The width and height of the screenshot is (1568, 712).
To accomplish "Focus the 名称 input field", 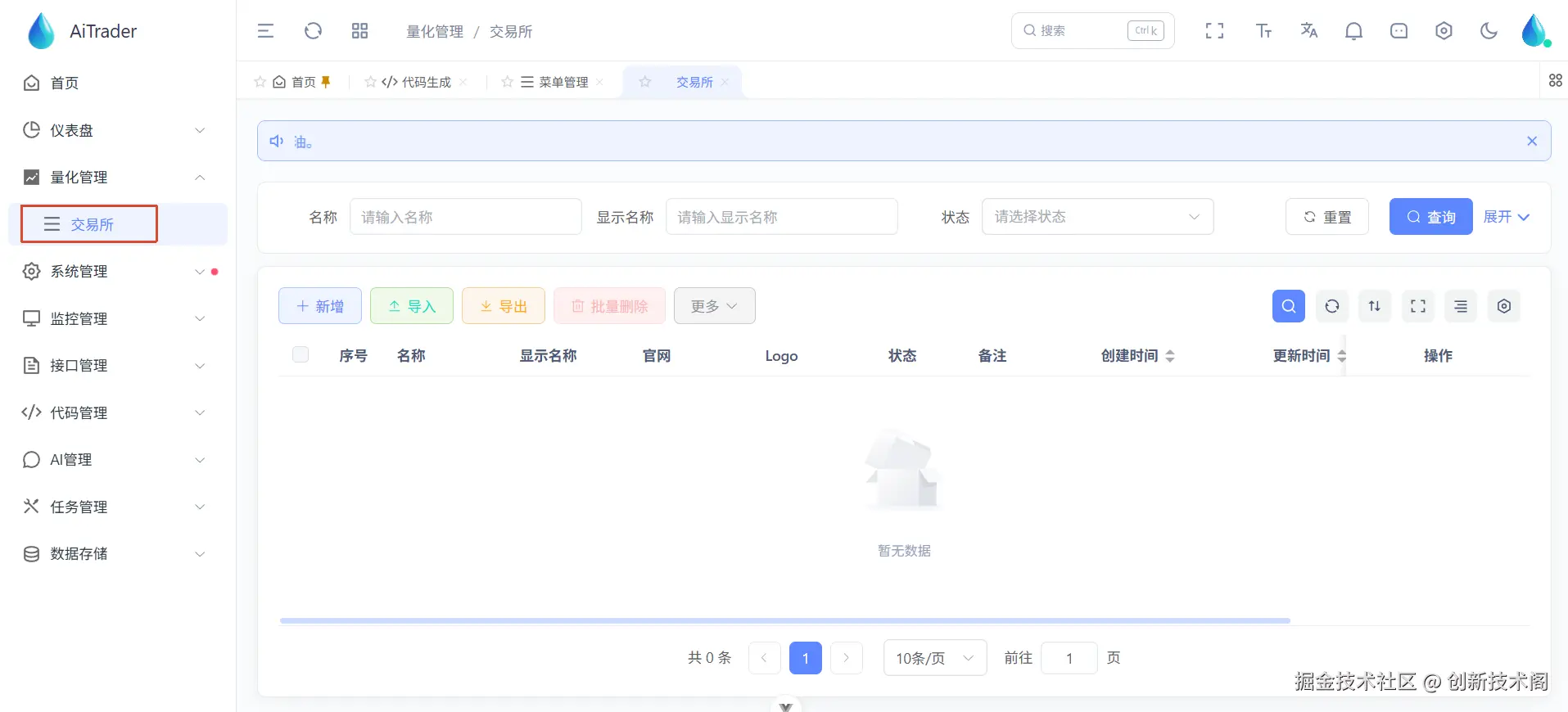I will [465, 217].
